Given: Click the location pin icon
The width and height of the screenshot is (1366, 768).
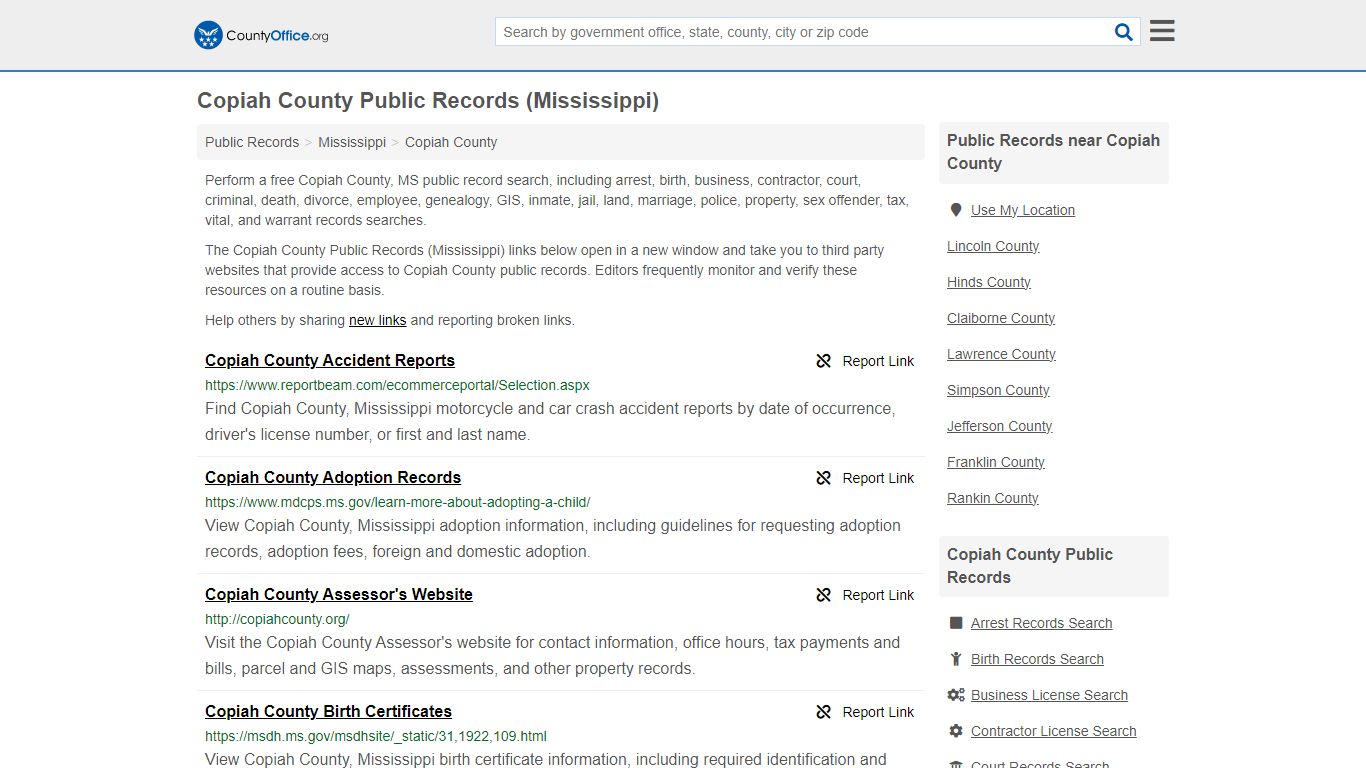Looking at the screenshot, I should click(956, 210).
